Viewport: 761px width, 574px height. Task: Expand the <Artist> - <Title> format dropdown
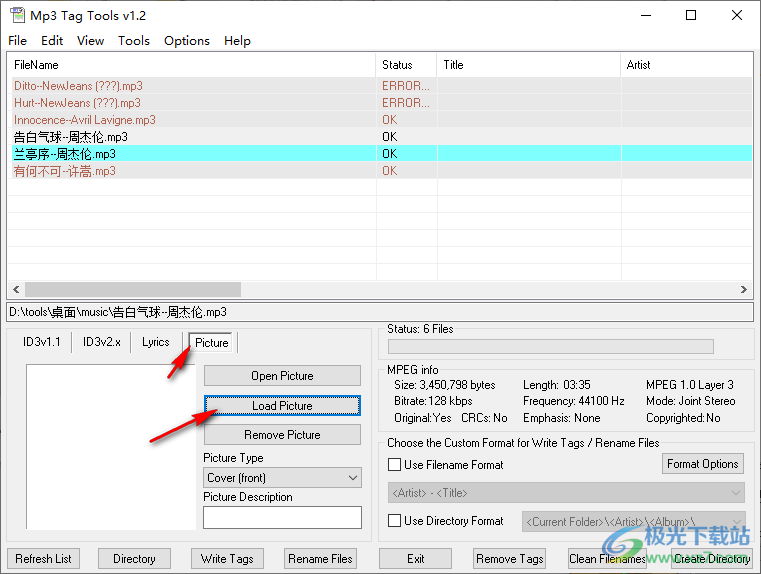566,493
